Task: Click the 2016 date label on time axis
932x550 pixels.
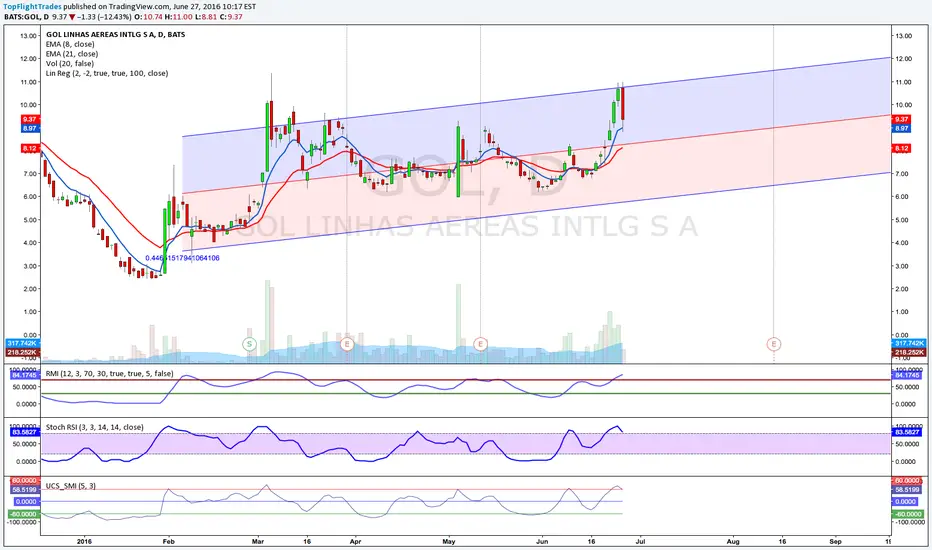Action: [x=84, y=542]
